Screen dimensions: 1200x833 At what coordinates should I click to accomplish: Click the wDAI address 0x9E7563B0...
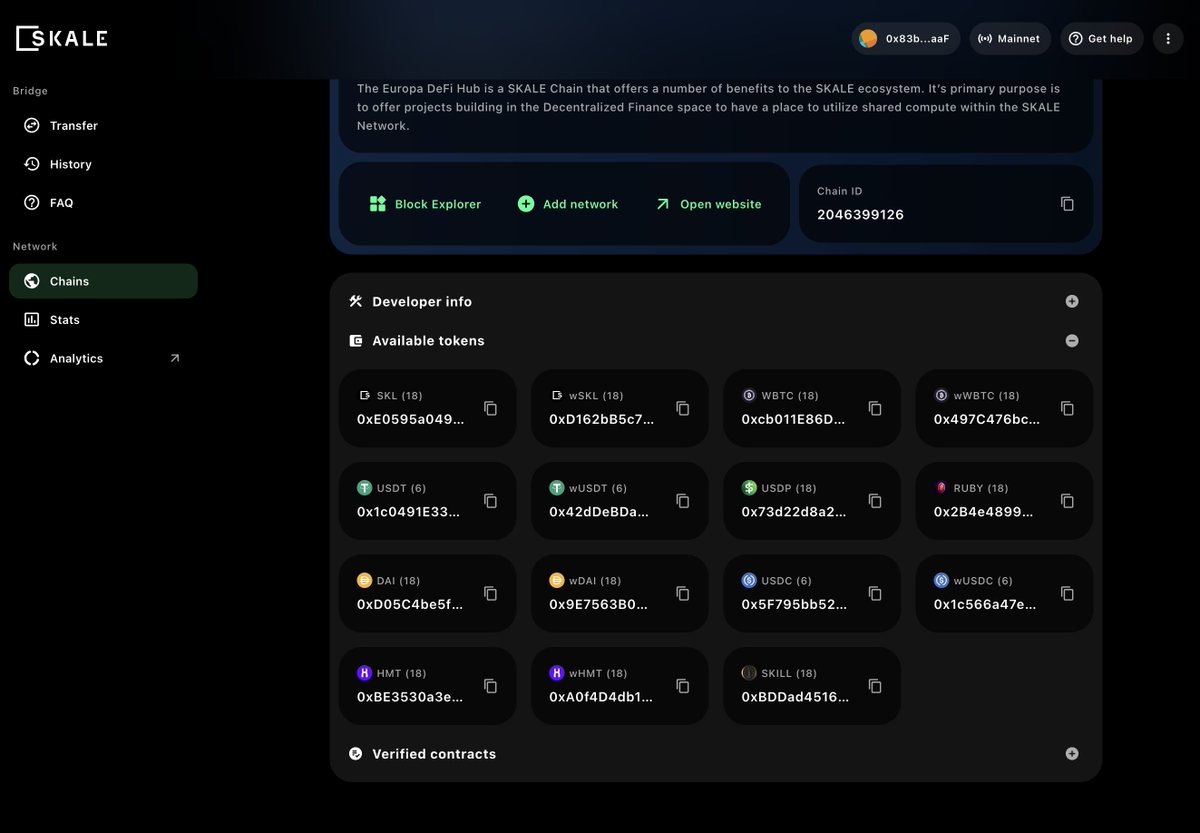click(600, 604)
